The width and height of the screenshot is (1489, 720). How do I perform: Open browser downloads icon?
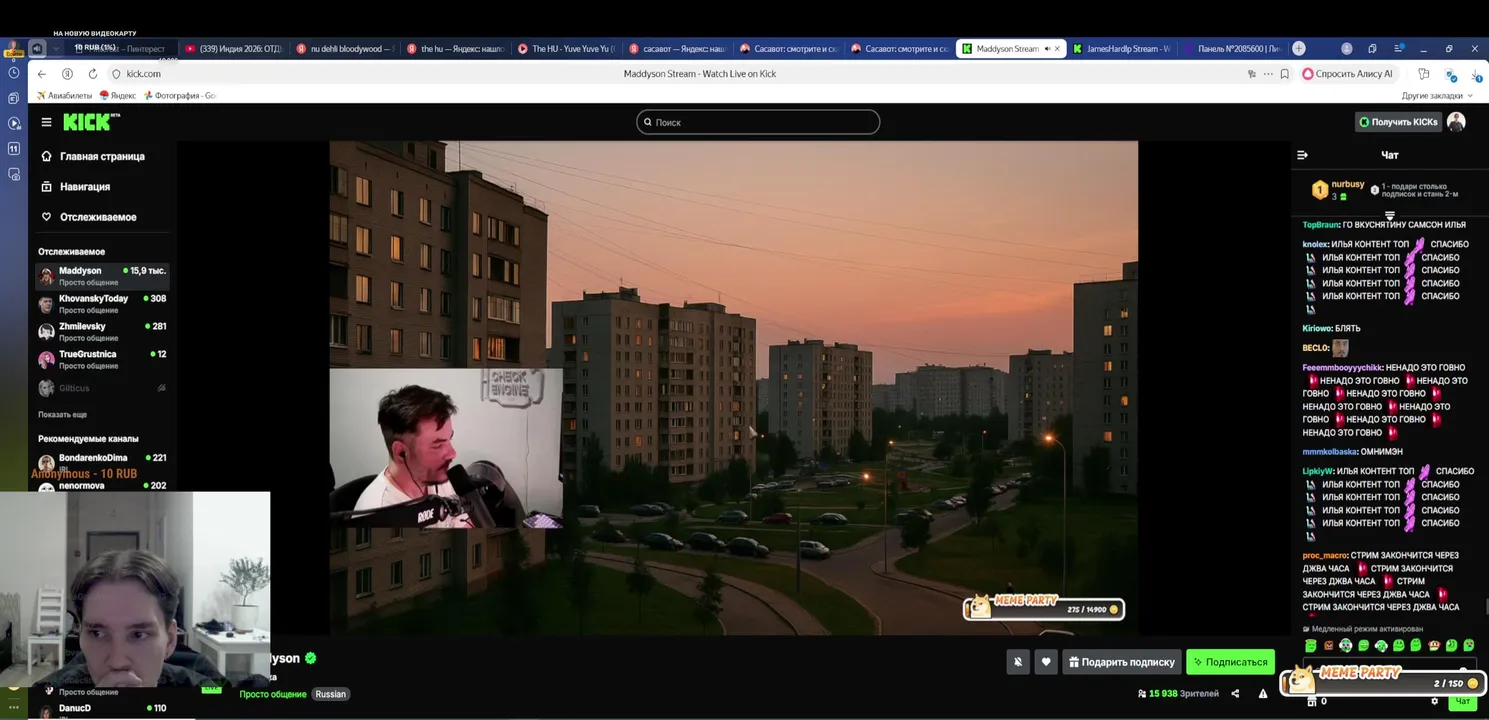(1476, 74)
